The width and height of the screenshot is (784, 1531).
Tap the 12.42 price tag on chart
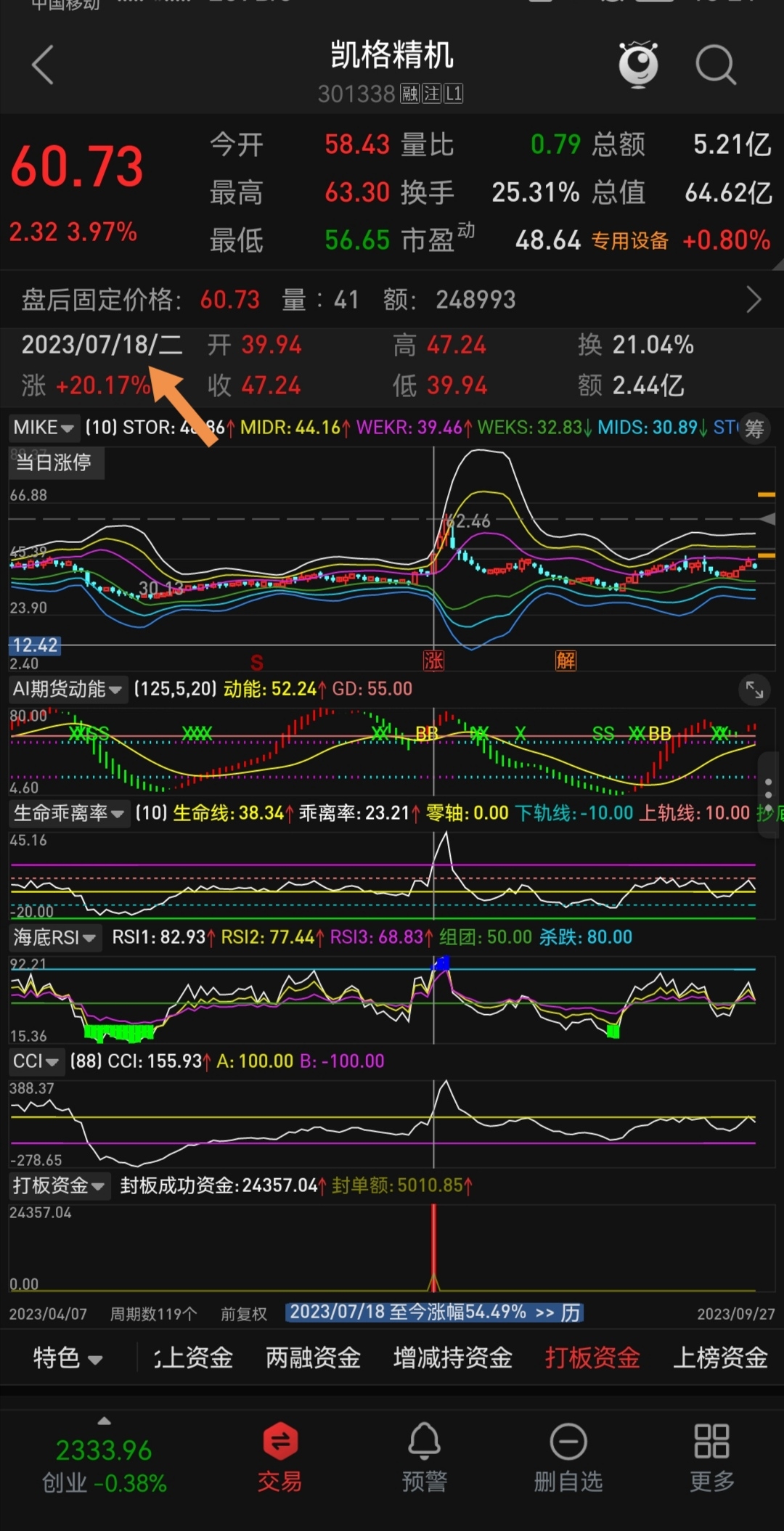[x=34, y=645]
